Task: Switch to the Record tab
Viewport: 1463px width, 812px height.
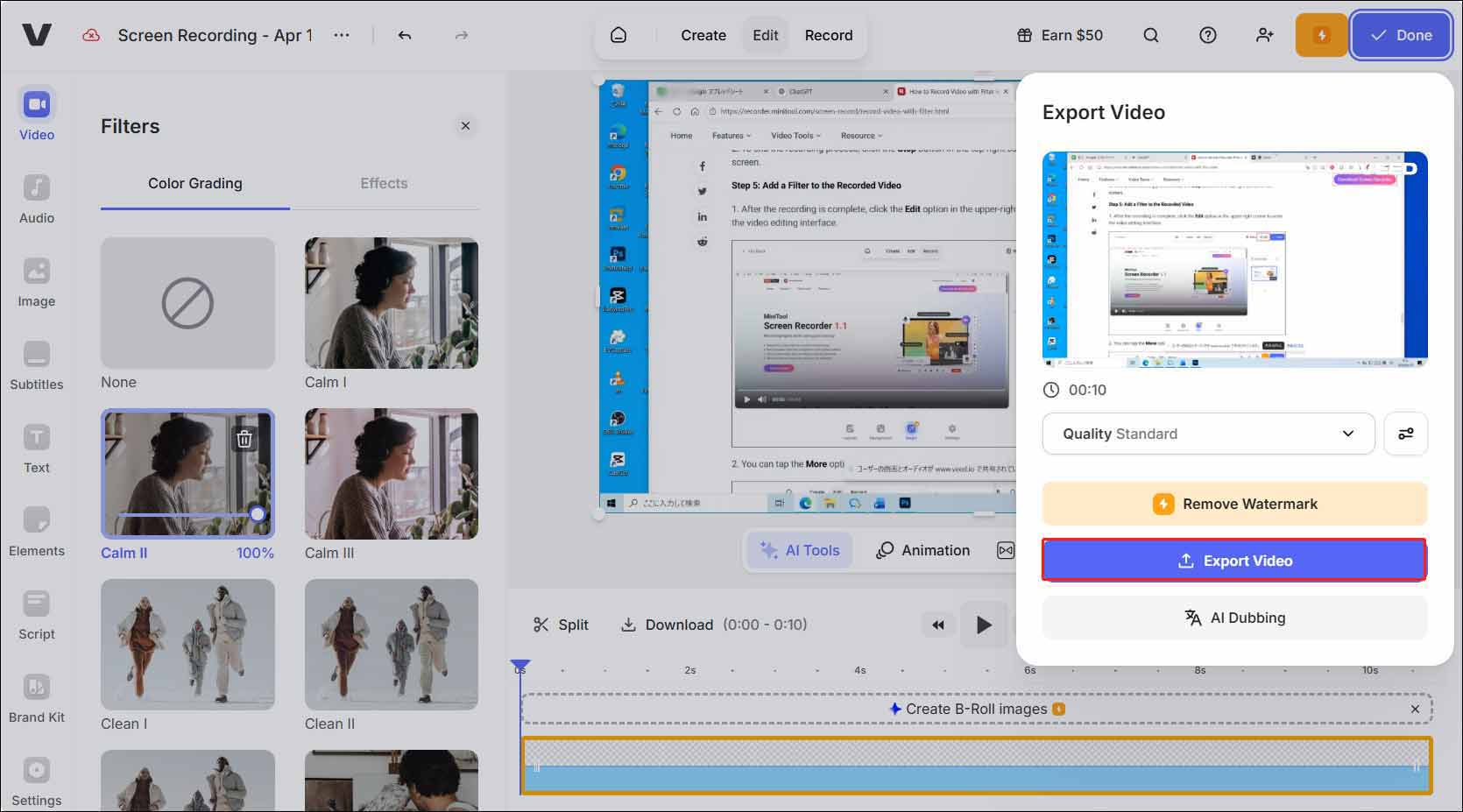Action: [x=828, y=35]
